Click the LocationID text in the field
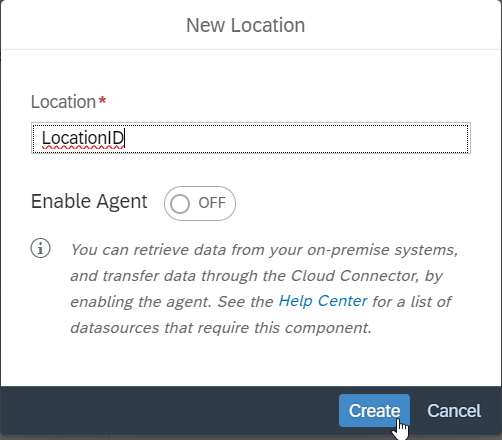Image resolution: width=502 pixels, height=440 pixels. pos(83,138)
